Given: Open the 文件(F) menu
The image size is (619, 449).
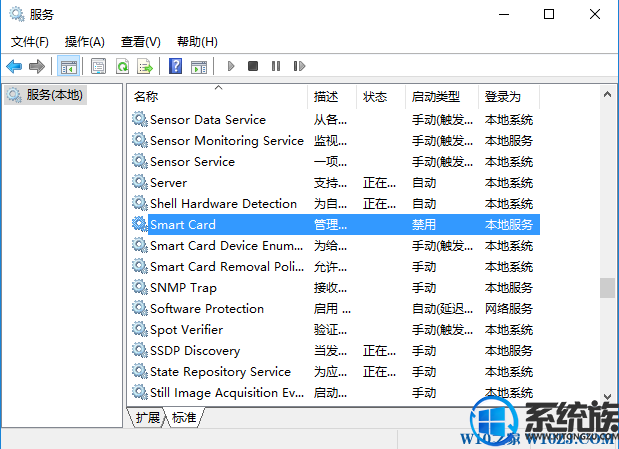Looking at the screenshot, I should 30,42.
